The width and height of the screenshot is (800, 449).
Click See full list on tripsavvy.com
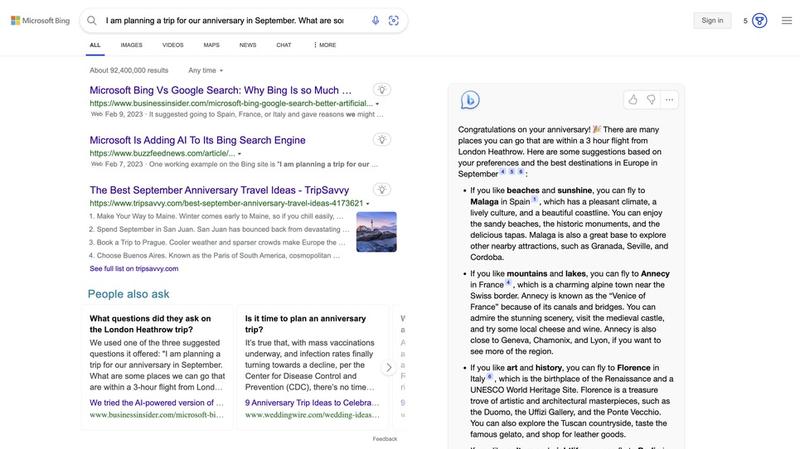(x=134, y=268)
